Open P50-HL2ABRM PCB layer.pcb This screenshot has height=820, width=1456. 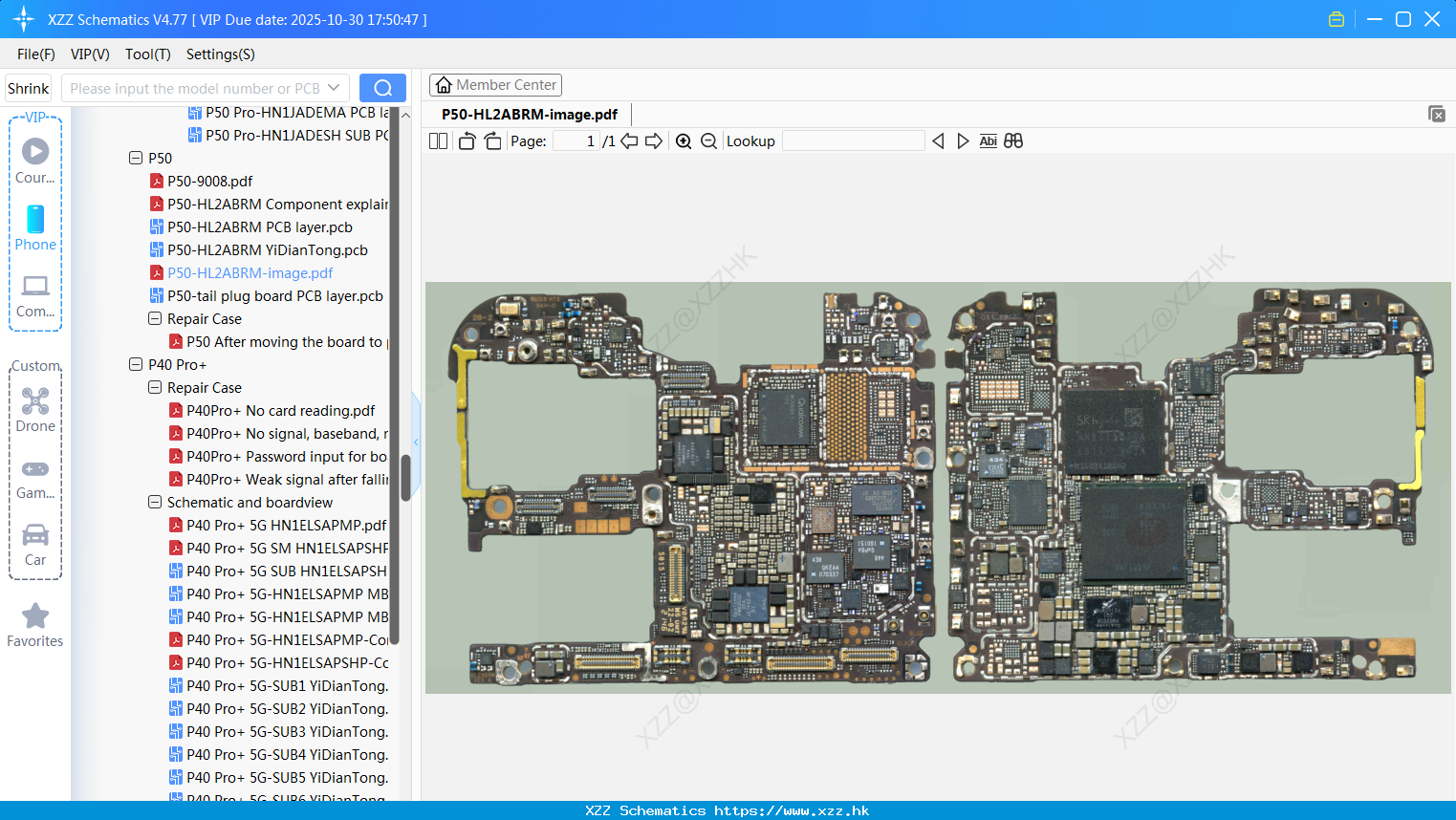point(251,227)
